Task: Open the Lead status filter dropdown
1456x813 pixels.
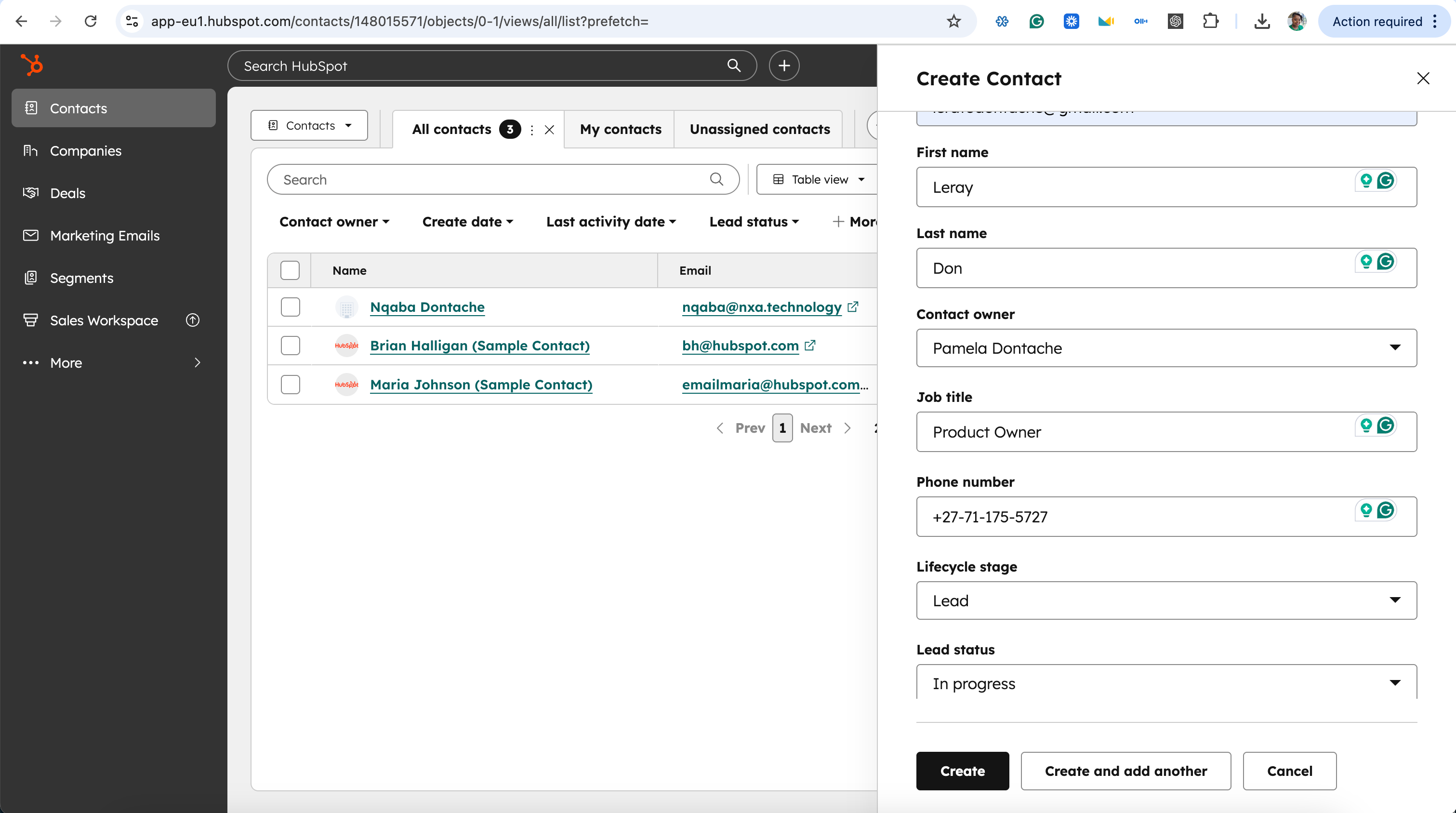Action: coord(754,222)
